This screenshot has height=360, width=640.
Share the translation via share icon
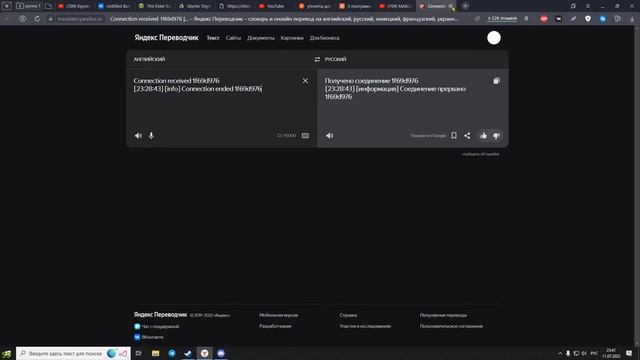pyautogui.click(x=467, y=136)
